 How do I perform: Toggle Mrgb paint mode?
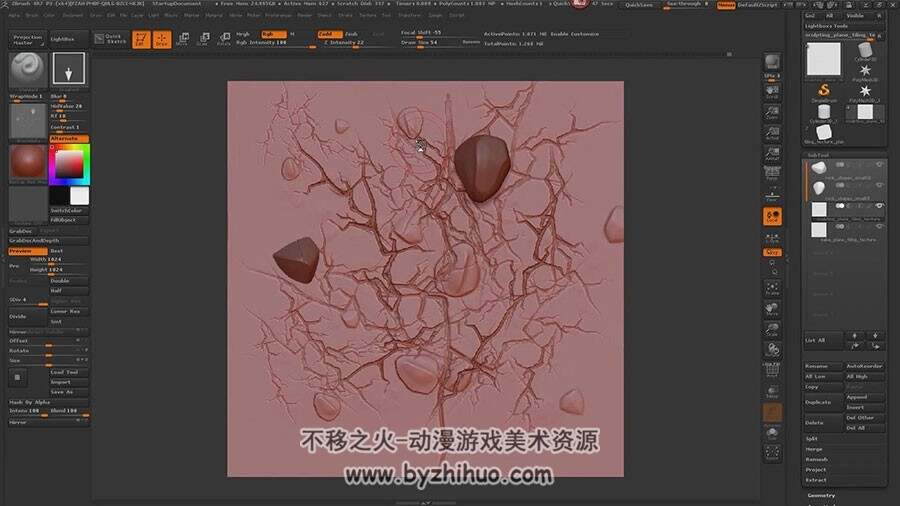pyautogui.click(x=243, y=34)
